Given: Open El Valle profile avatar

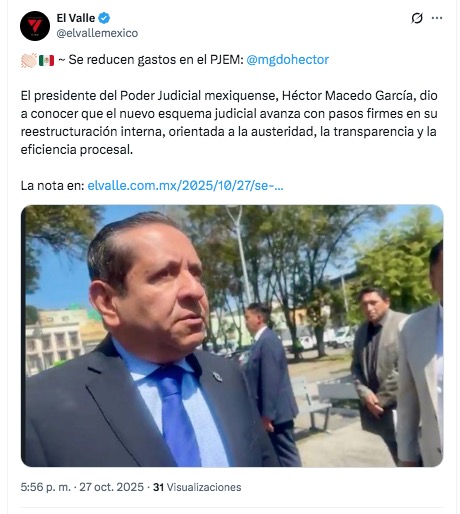Looking at the screenshot, I should [35, 26].
